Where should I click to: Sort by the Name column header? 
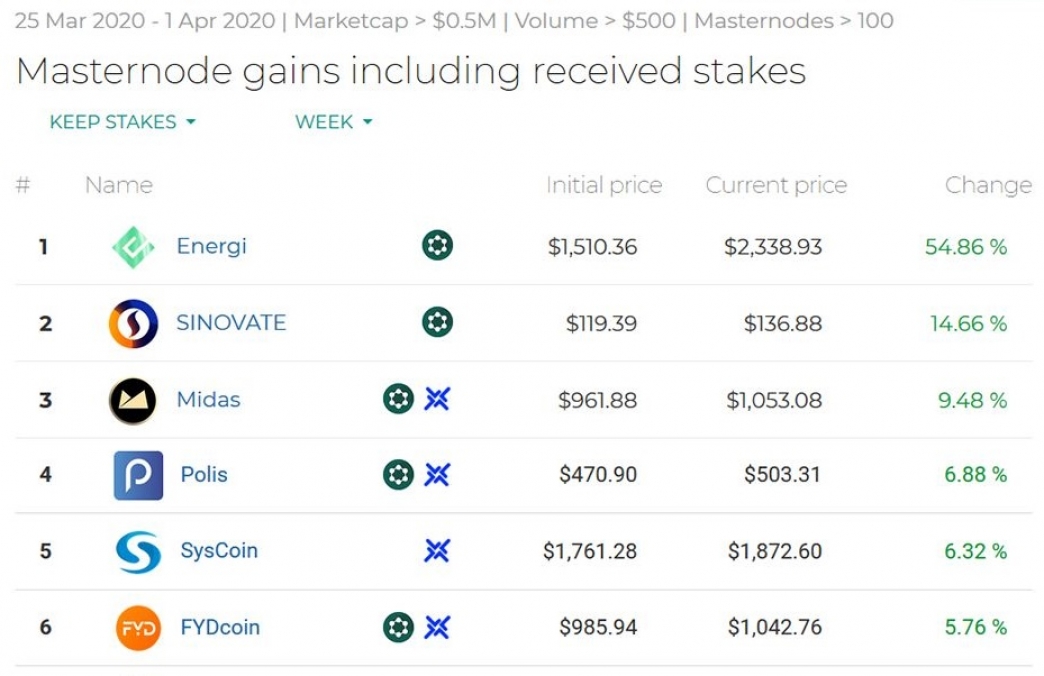click(x=118, y=185)
